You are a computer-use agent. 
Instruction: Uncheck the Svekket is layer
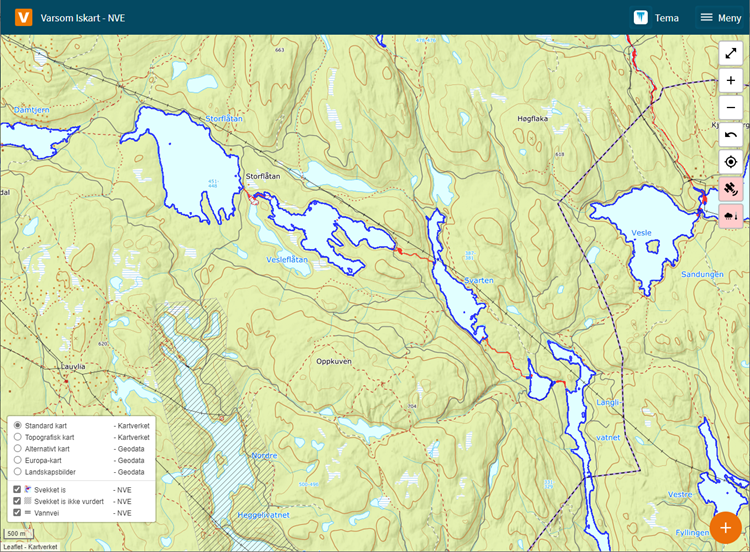(x=17, y=489)
